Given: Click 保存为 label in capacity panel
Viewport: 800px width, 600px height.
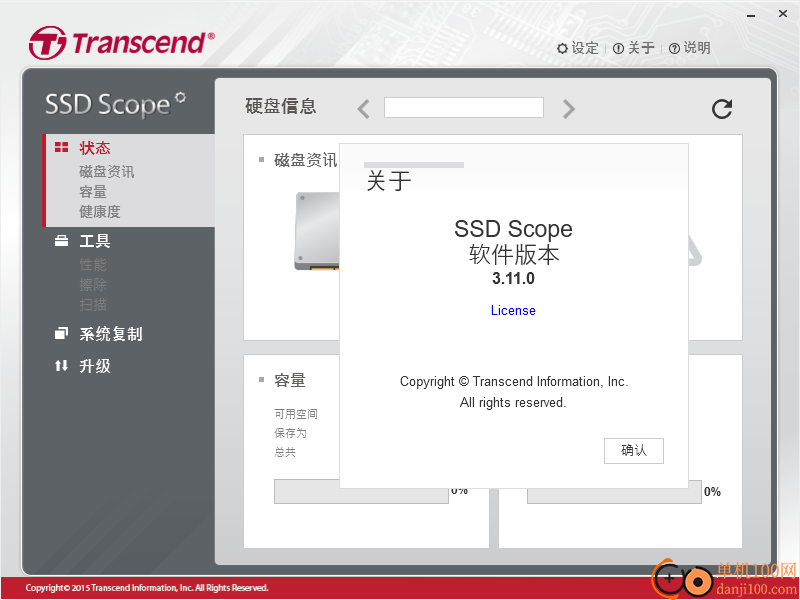Looking at the screenshot, I should 290,433.
